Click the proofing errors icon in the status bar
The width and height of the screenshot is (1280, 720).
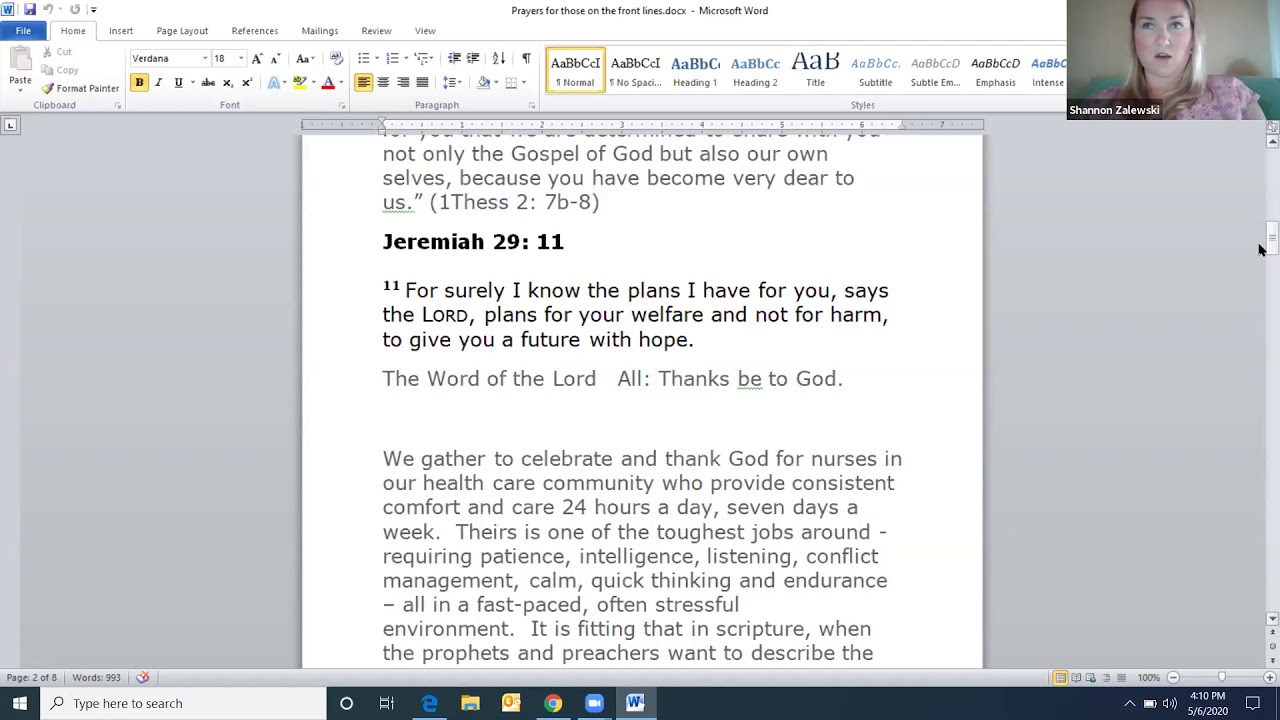(x=143, y=678)
